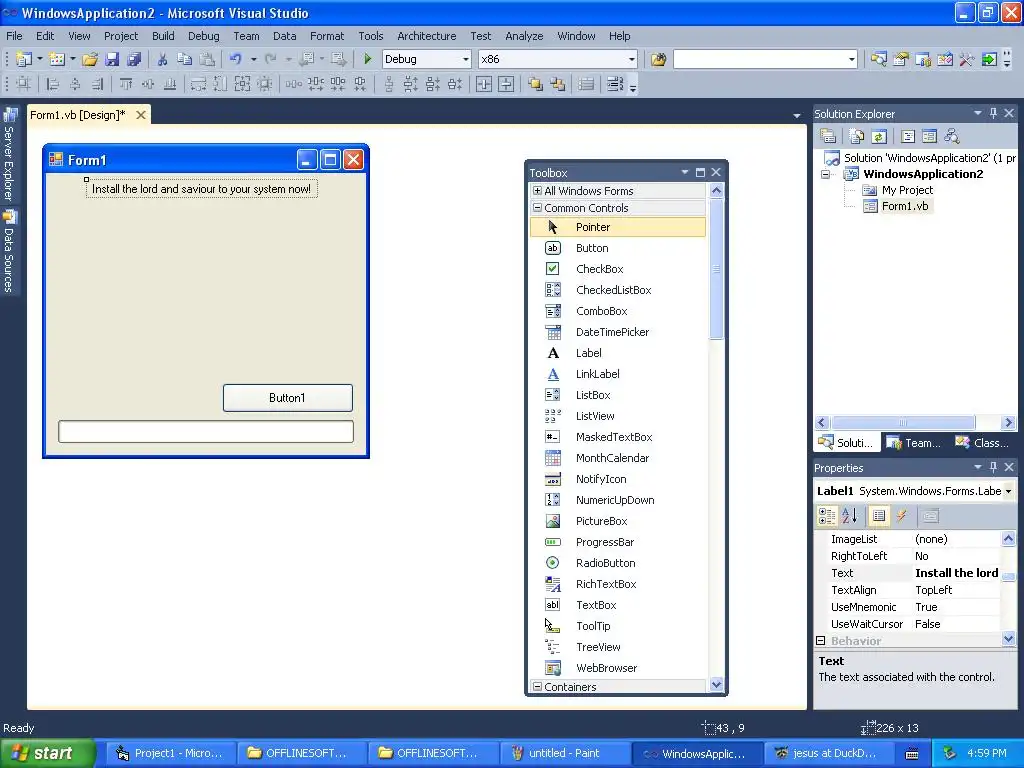1024x768 pixels.
Task: Pin the Solution Explorer panel
Action: tap(993, 113)
